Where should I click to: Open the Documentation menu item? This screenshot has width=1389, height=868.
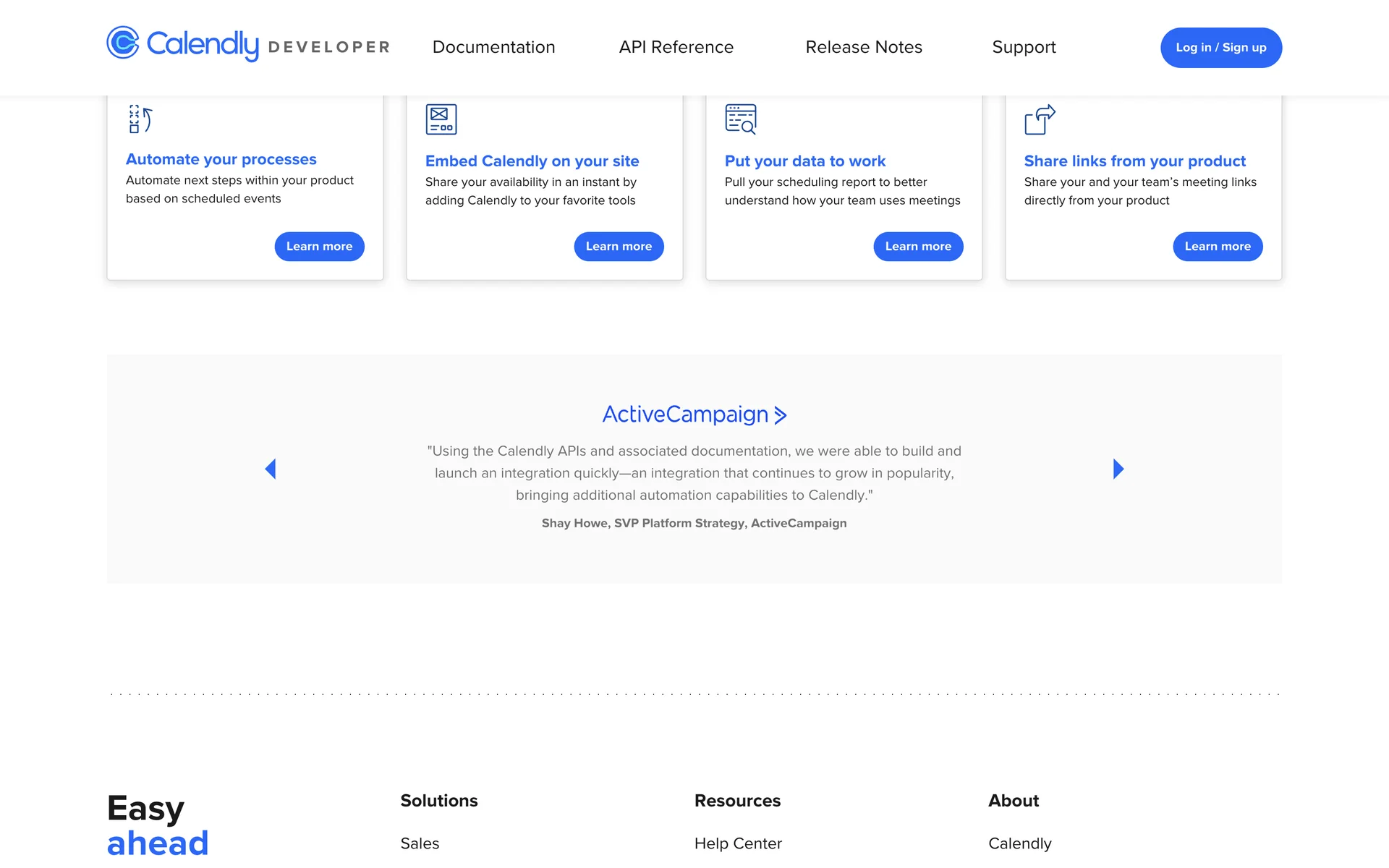pyautogui.click(x=493, y=47)
